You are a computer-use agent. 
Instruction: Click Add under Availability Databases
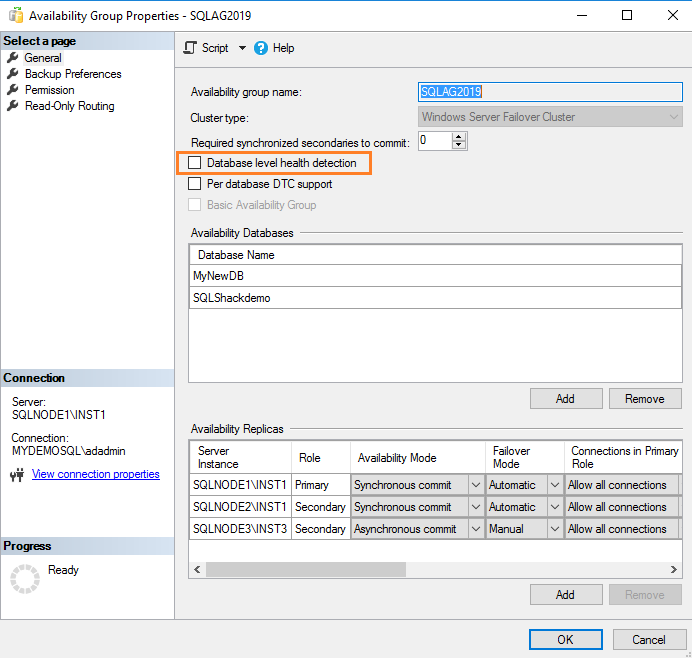coord(566,399)
